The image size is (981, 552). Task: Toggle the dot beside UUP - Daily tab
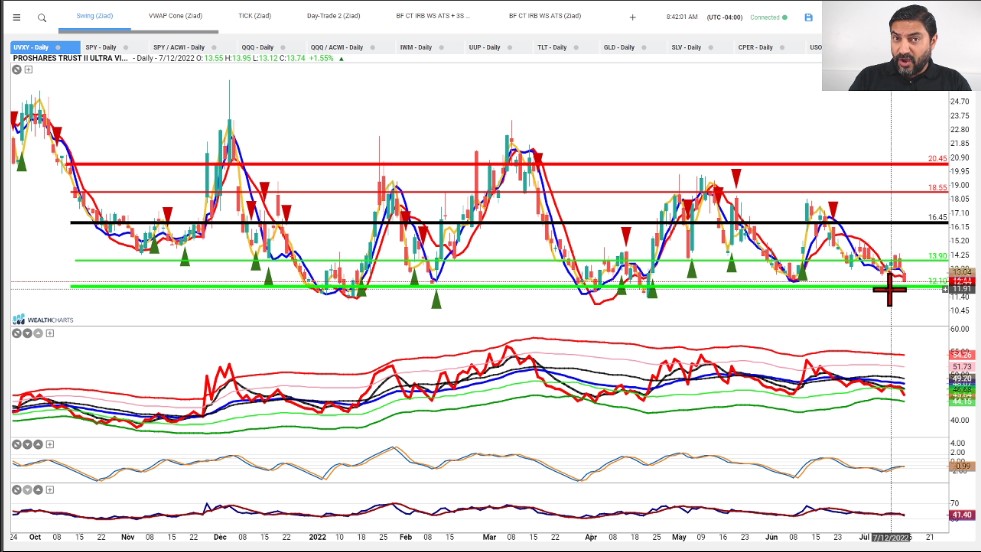[x=510, y=48]
